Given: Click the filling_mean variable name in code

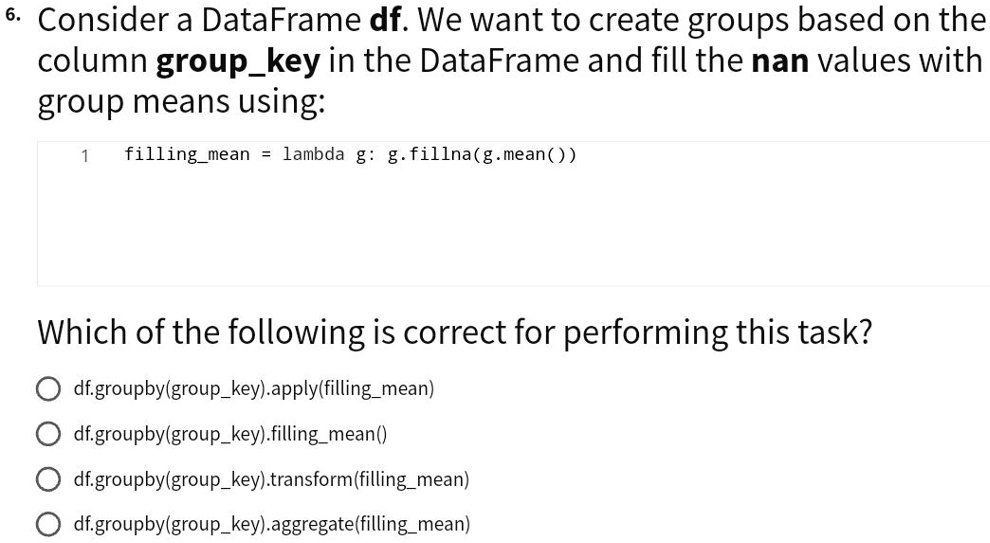Looking at the screenshot, I should 187,155.
